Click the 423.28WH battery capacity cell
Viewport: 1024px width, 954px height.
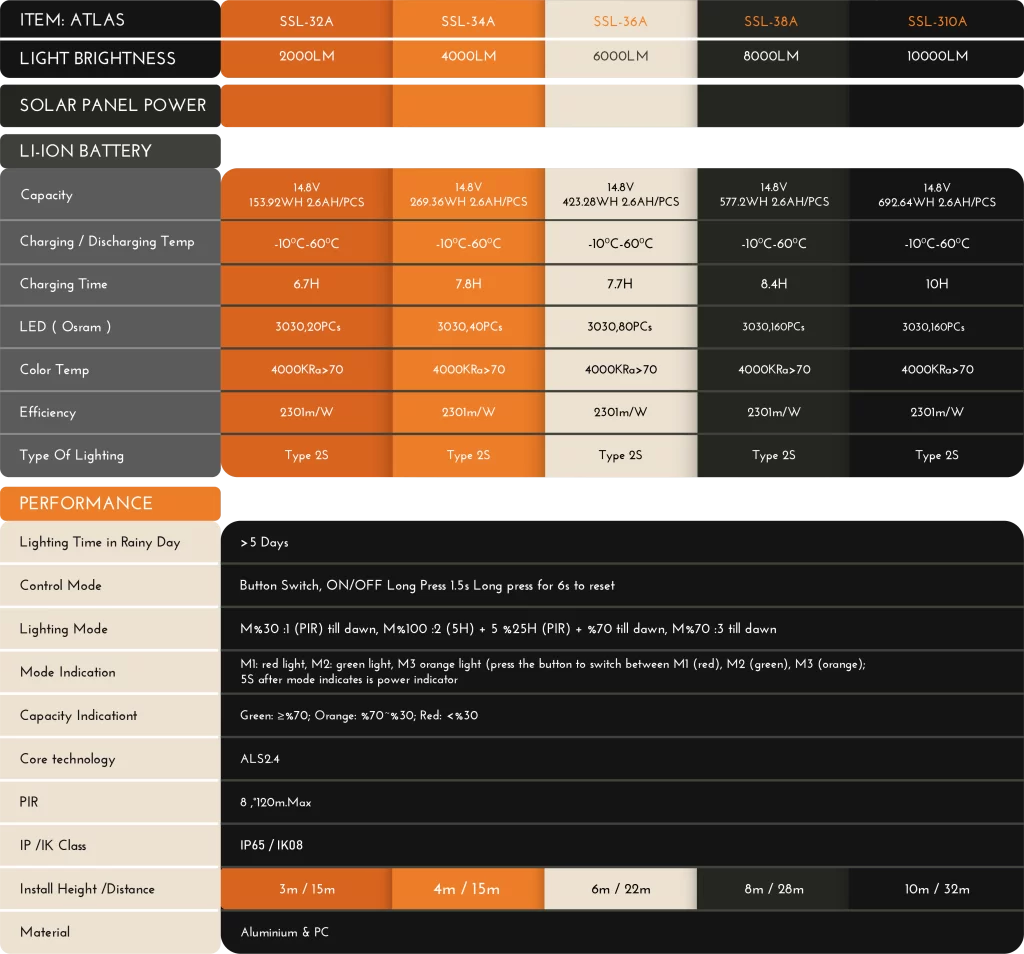(x=620, y=195)
